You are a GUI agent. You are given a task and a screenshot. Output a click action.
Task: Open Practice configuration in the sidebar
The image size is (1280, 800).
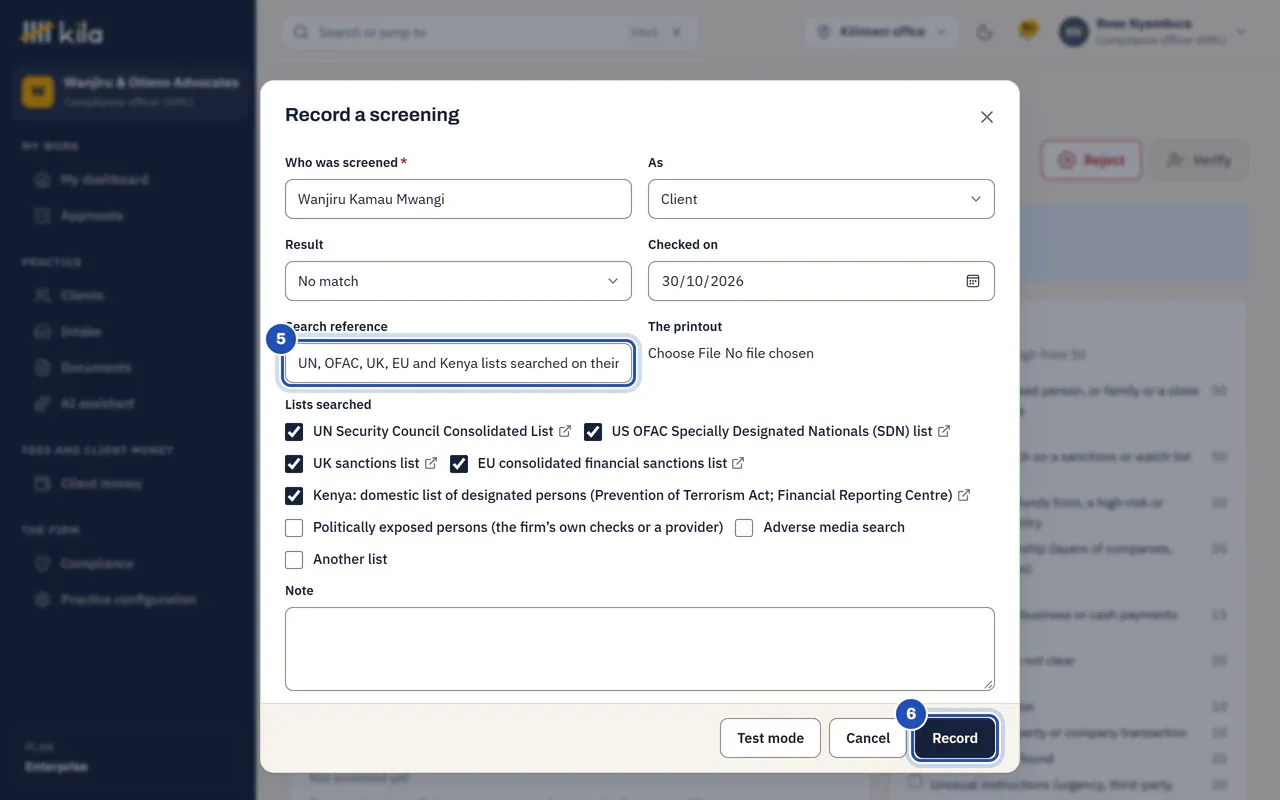coord(128,600)
